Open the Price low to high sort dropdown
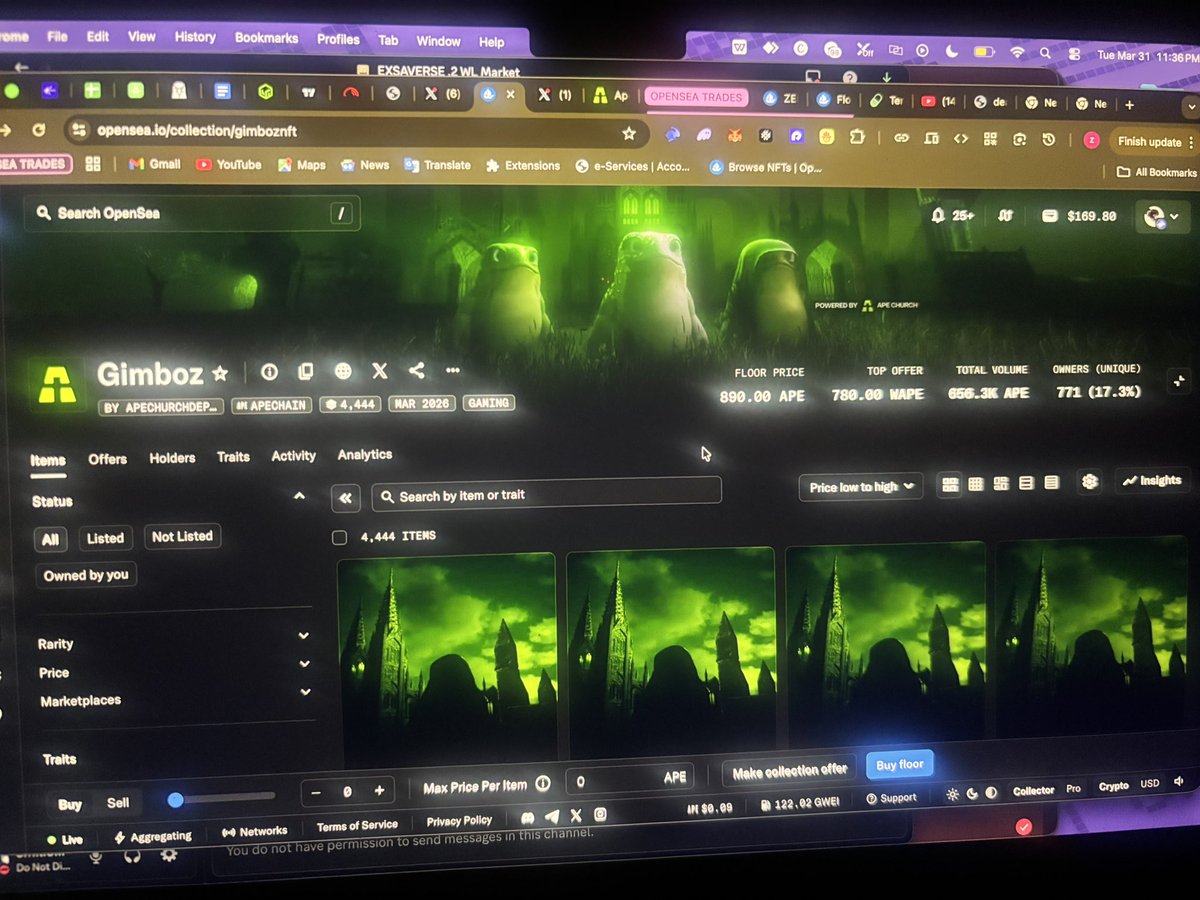Image resolution: width=1200 pixels, height=900 pixels. [861, 487]
